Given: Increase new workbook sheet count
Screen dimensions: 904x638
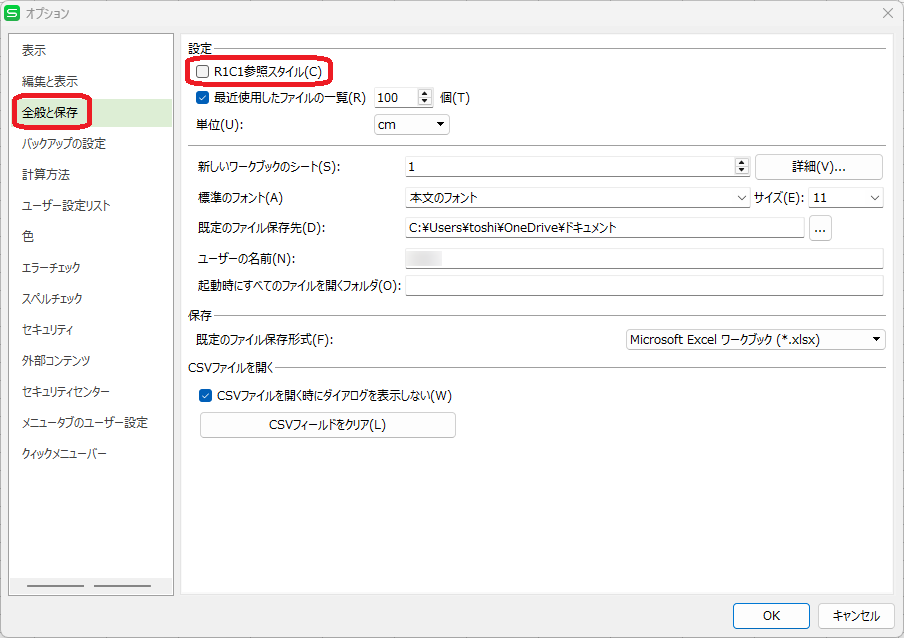Looking at the screenshot, I should click(742, 163).
